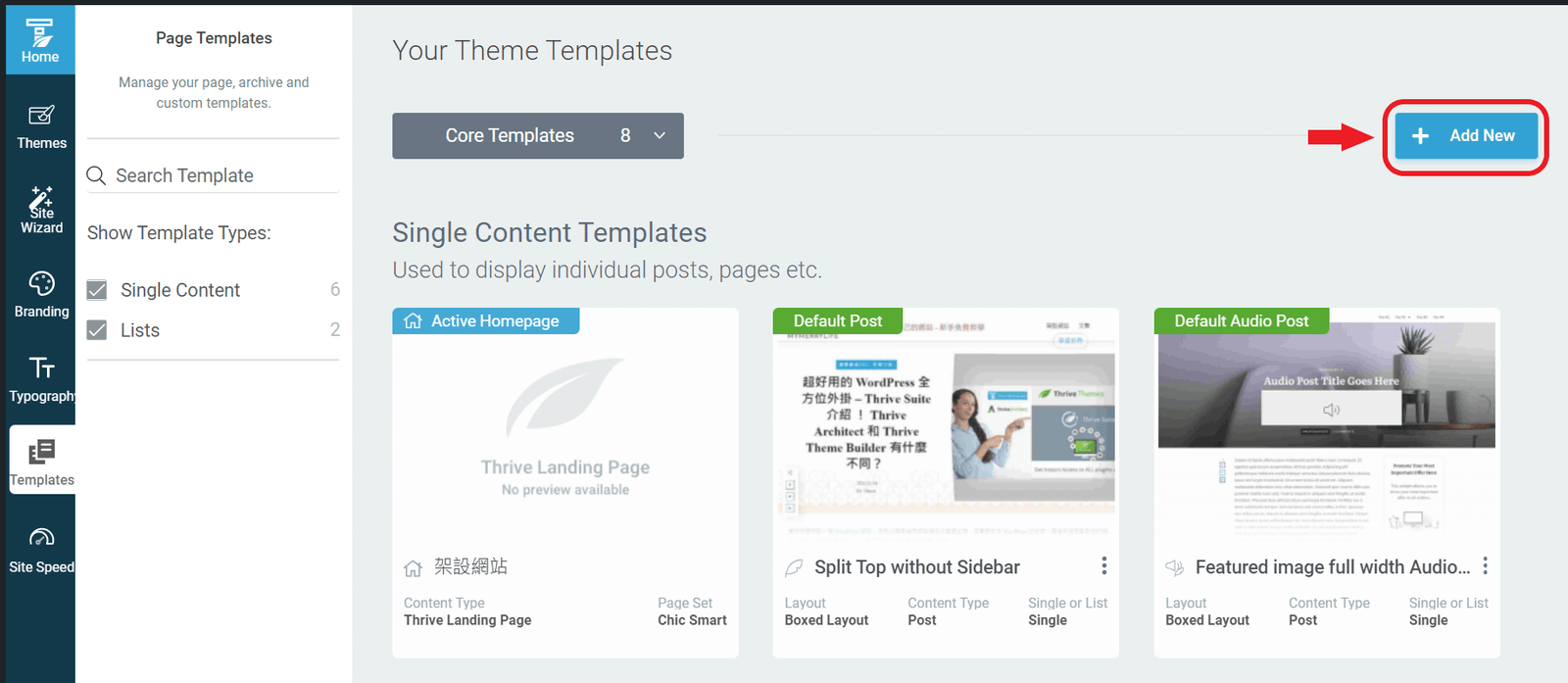Image resolution: width=1568 pixels, height=683 pixels.
Task: Click the 架設網站 template name
Action: click(471, 566)
